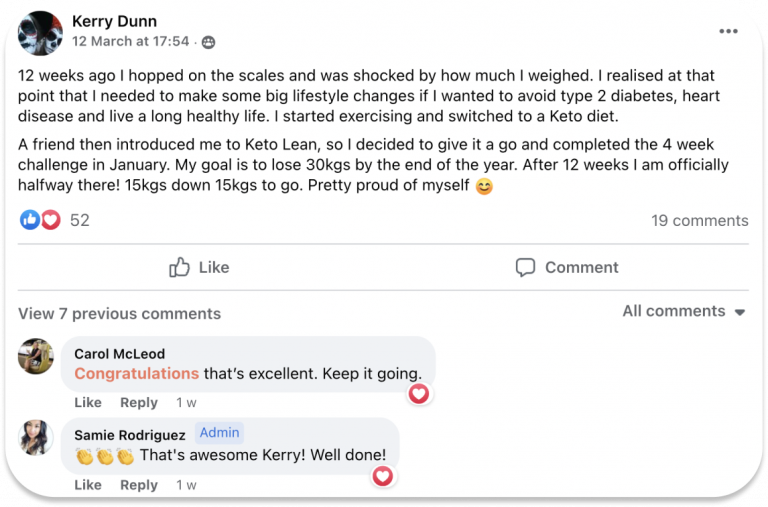768x507 pixels.
Task: Open Kerry Dunn's profile name link
Action: tap(115, 22)
